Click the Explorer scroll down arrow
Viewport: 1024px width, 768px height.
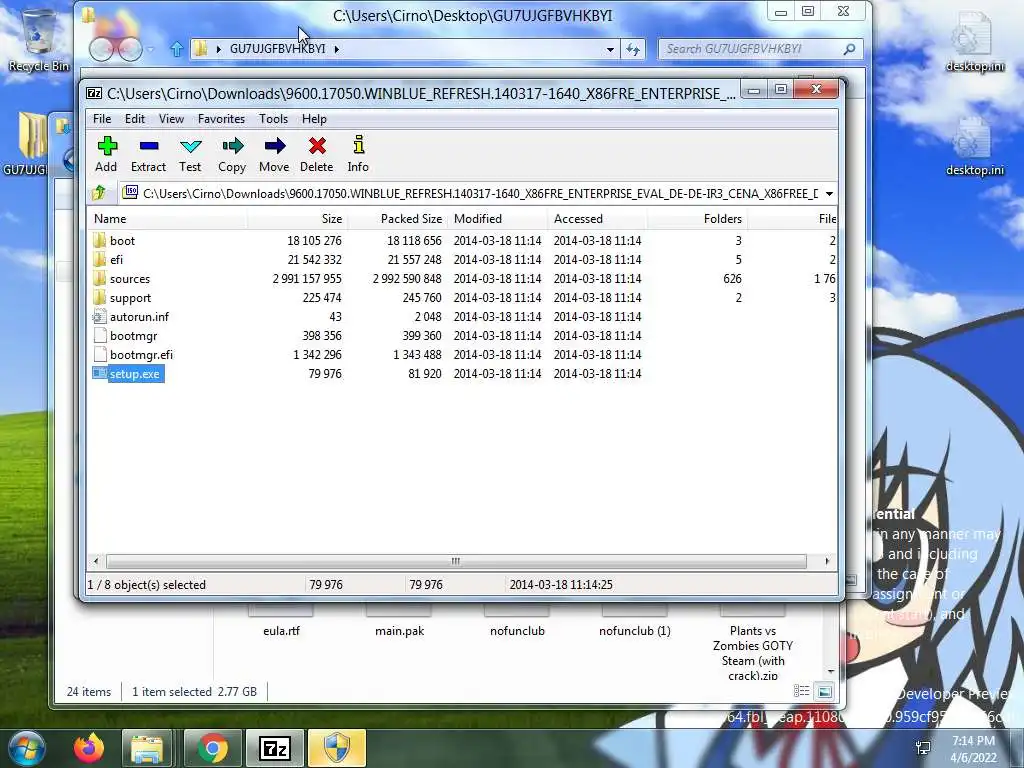click(x=831, y=672)
